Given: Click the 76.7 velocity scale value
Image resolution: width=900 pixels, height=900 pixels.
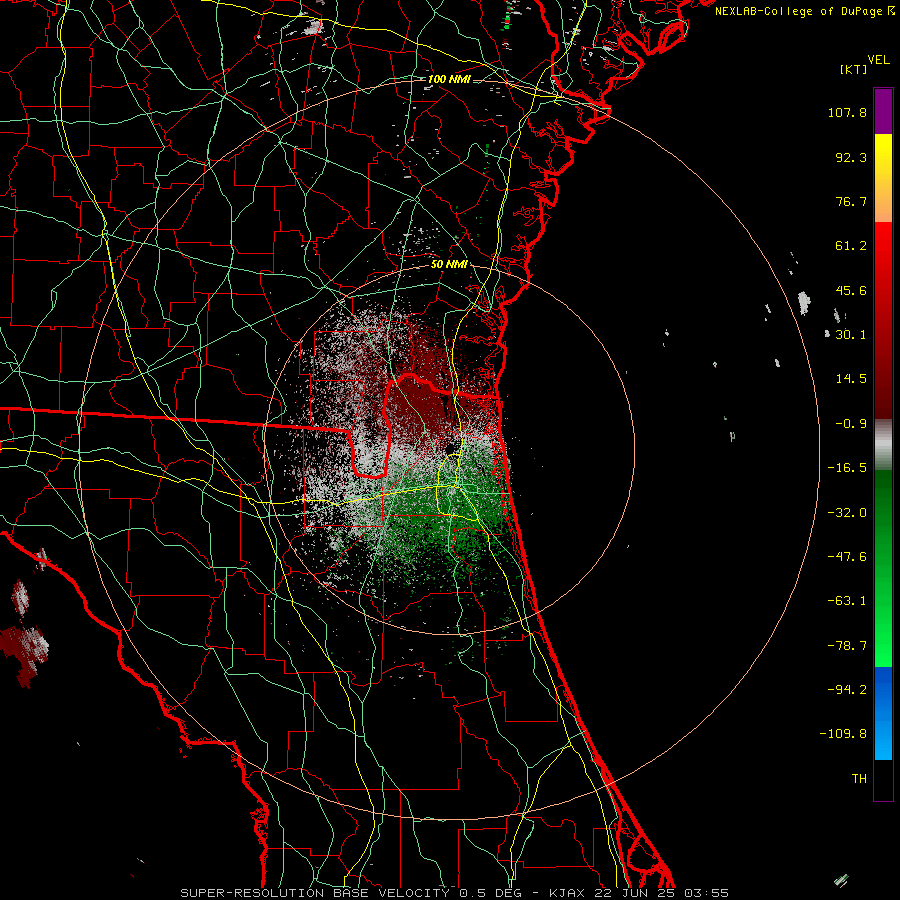Looking at the screenshot, I should [x=851, y=201].
